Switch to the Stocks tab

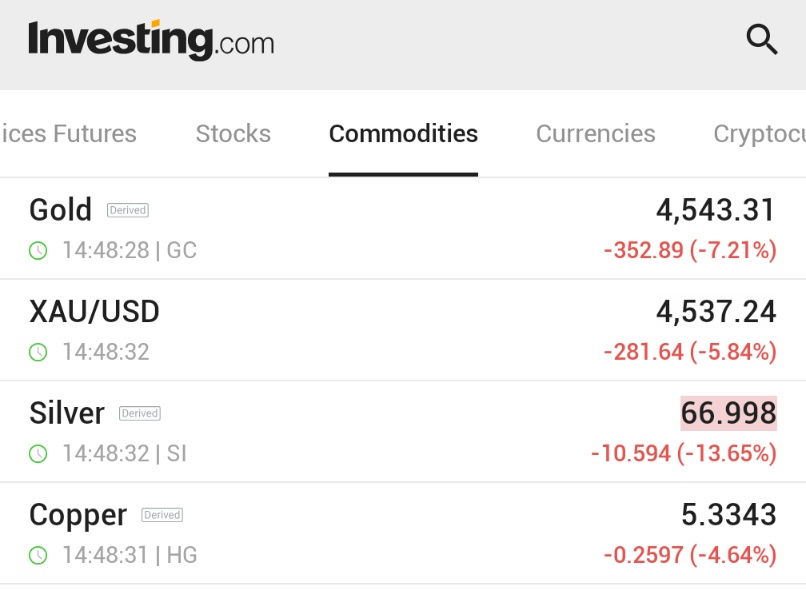point(233,134)
